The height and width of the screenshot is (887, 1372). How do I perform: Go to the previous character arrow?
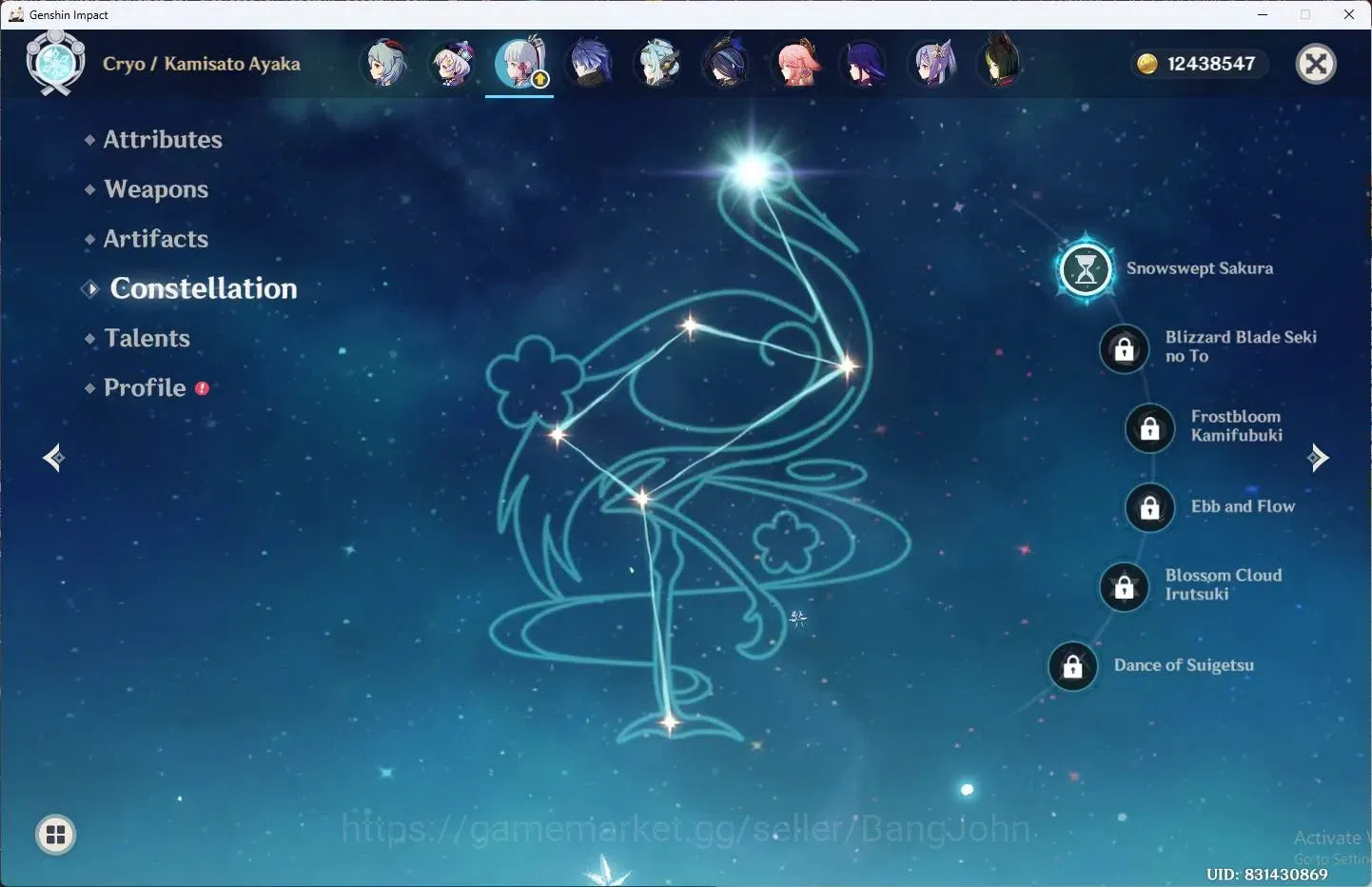coord(53,458)
